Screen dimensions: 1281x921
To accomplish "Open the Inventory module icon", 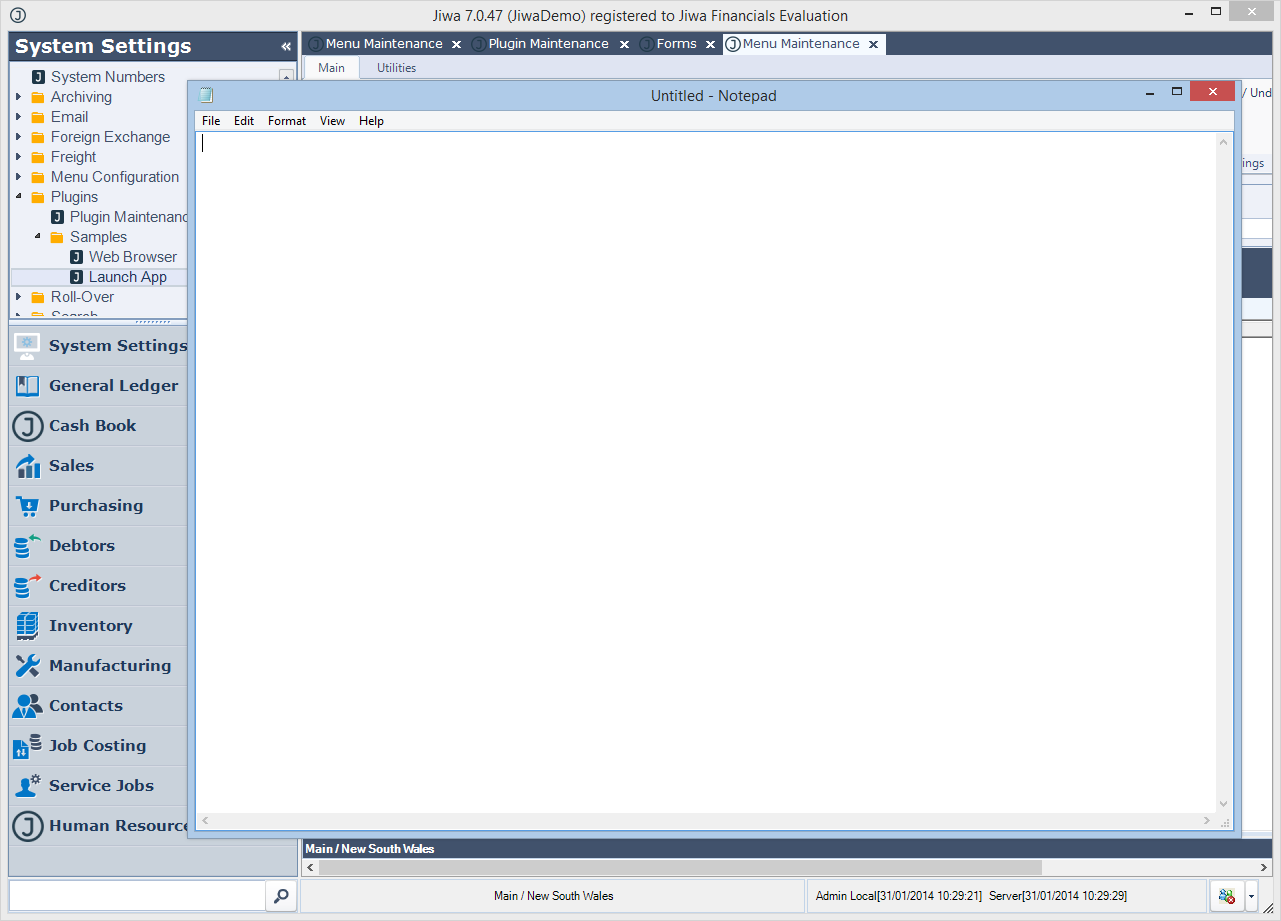I will click(x=27, y=626).
